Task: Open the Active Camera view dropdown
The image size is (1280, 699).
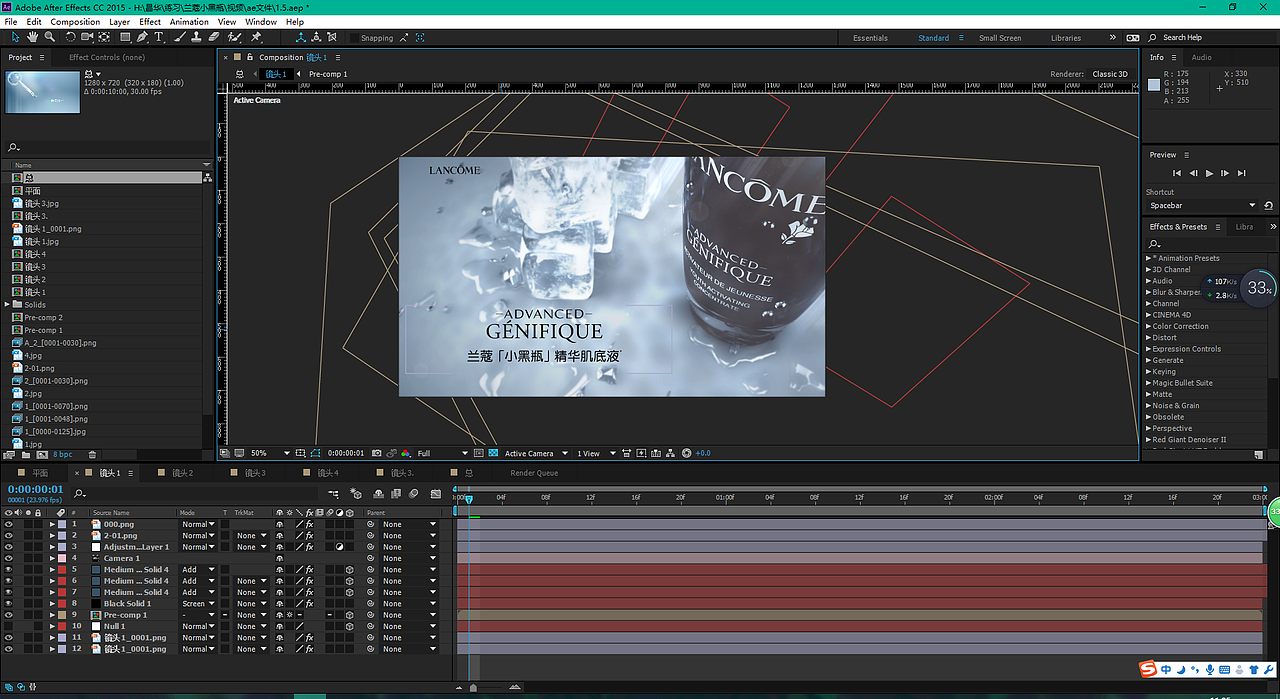Action: point(536,452)
